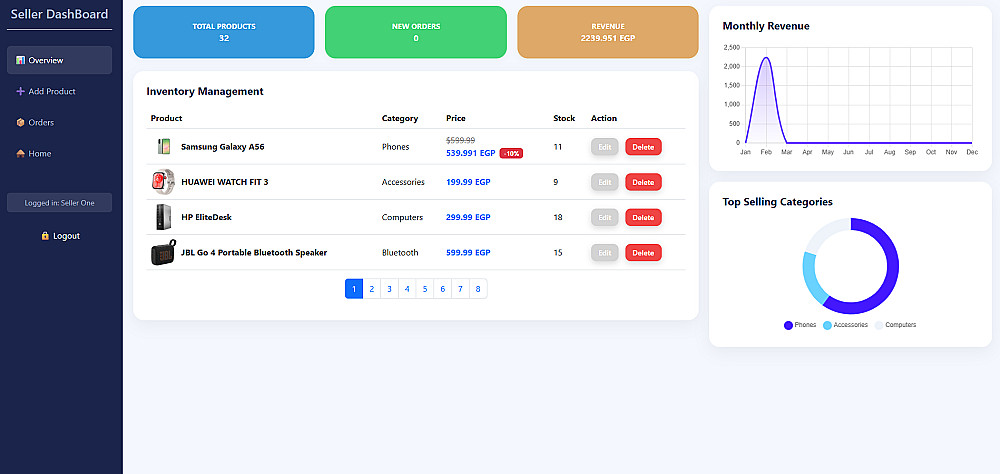This screenshot has height=474, width=1000.
Task: Go to pagination page 7
Action: click(x=460, y=289)
